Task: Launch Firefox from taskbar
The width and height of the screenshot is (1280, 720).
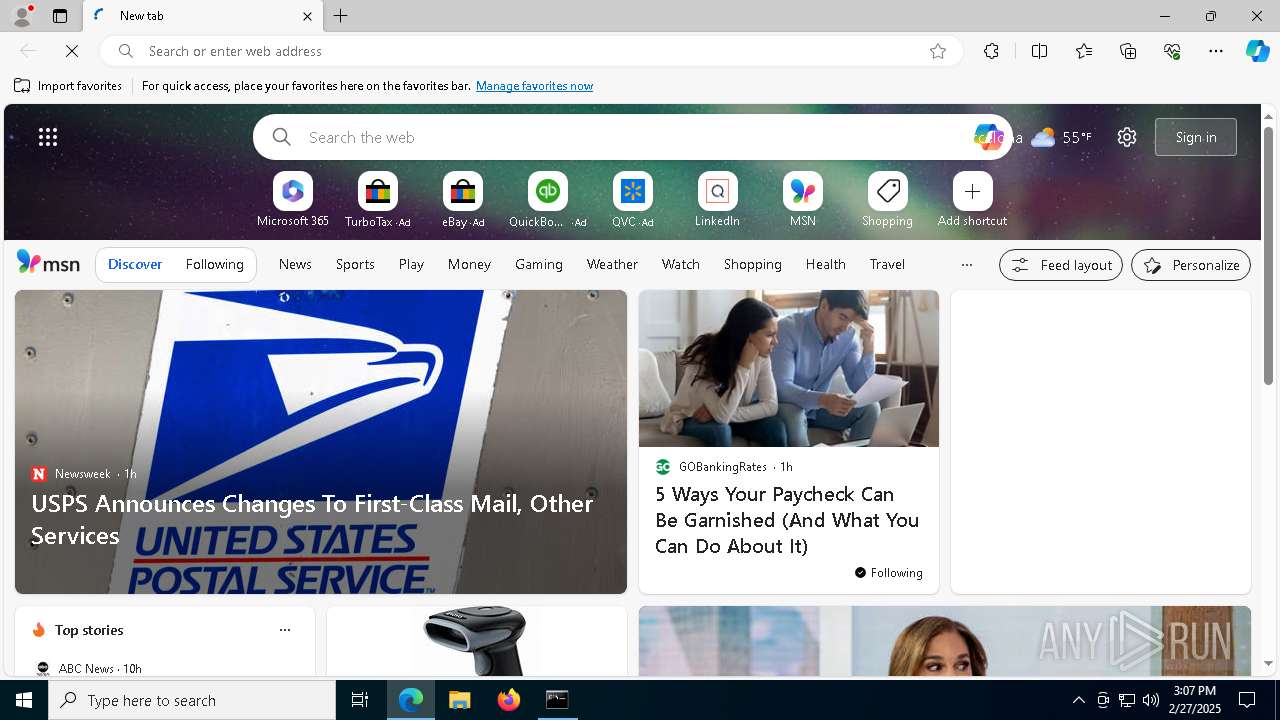Action: click(x=509, y=700)
